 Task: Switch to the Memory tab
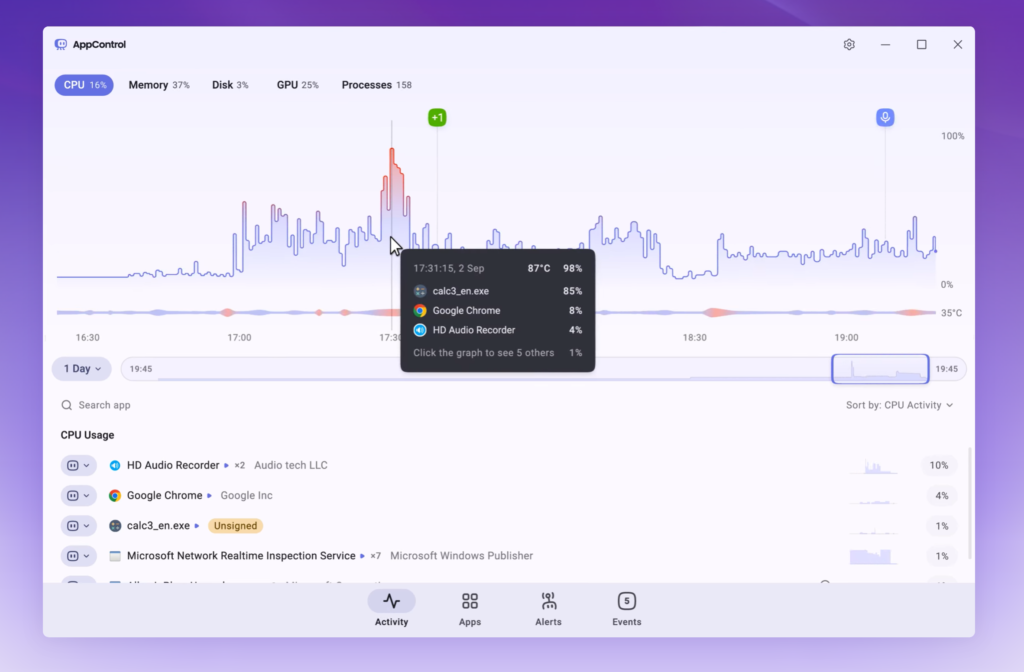tap(158, 85)
